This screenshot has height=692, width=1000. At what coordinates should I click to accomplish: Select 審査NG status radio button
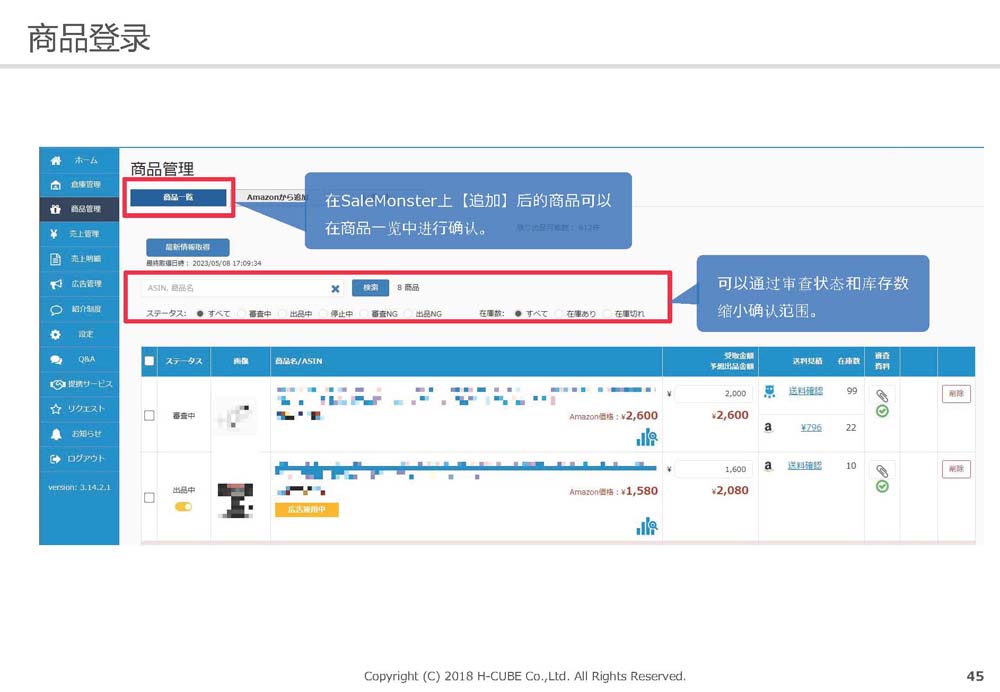pos(364,314)
